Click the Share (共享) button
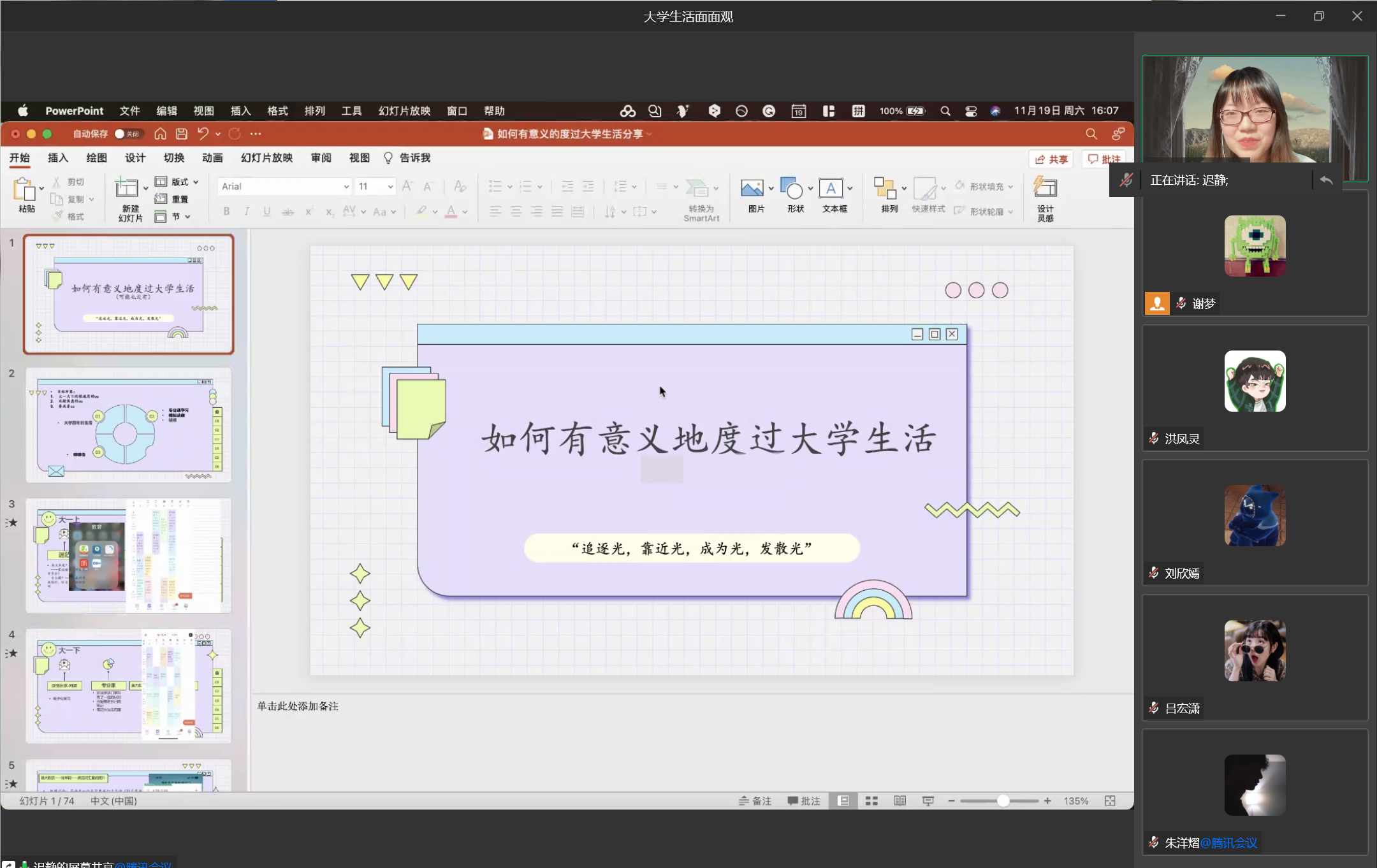The height and width of the screenshot is (868, 1377). (x=1051, y=159)
